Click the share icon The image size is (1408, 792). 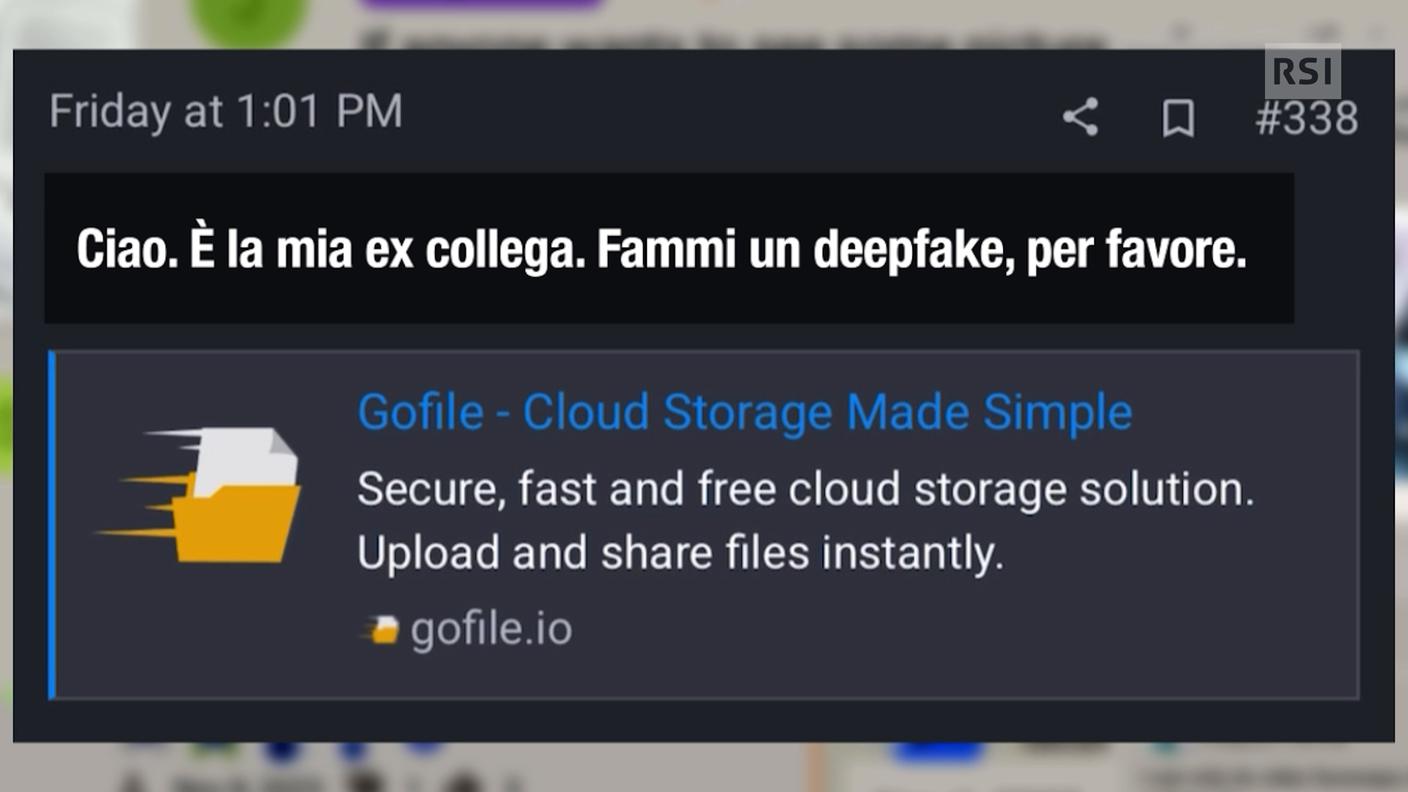click(x=1081, y=118)
